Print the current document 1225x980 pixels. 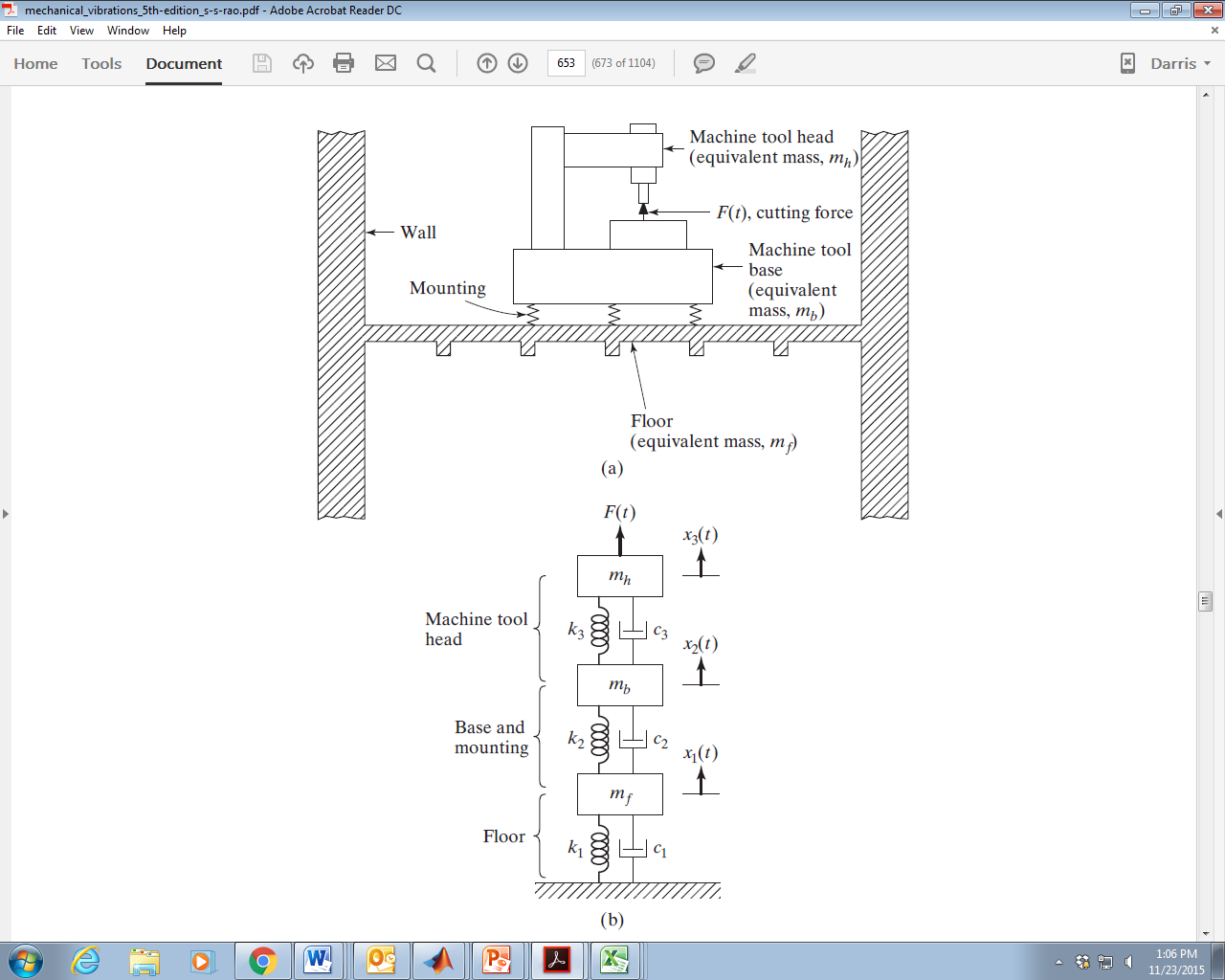click(x=344, y=63)
